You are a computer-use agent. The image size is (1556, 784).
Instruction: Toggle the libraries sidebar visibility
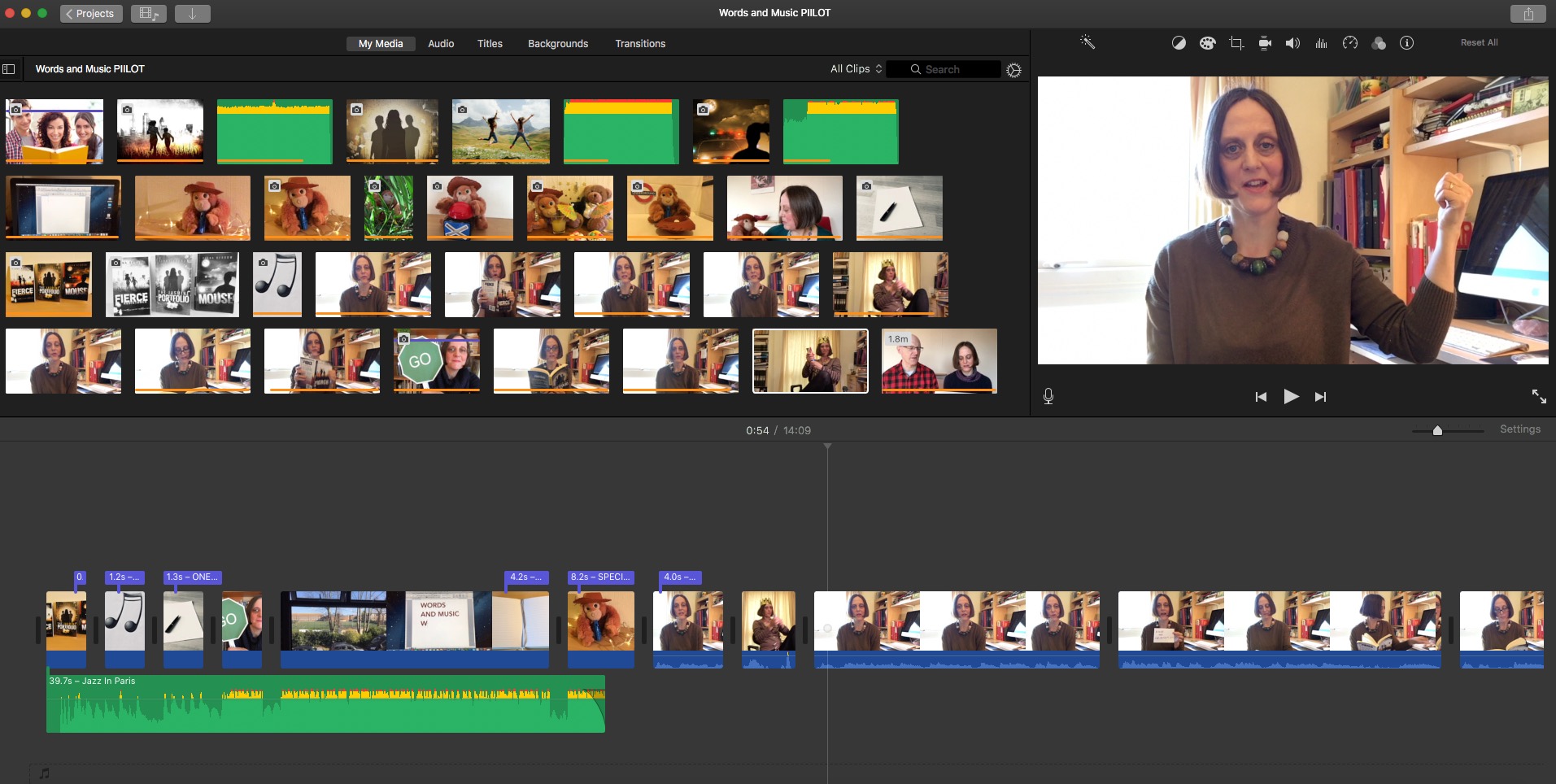click(9, 69)
